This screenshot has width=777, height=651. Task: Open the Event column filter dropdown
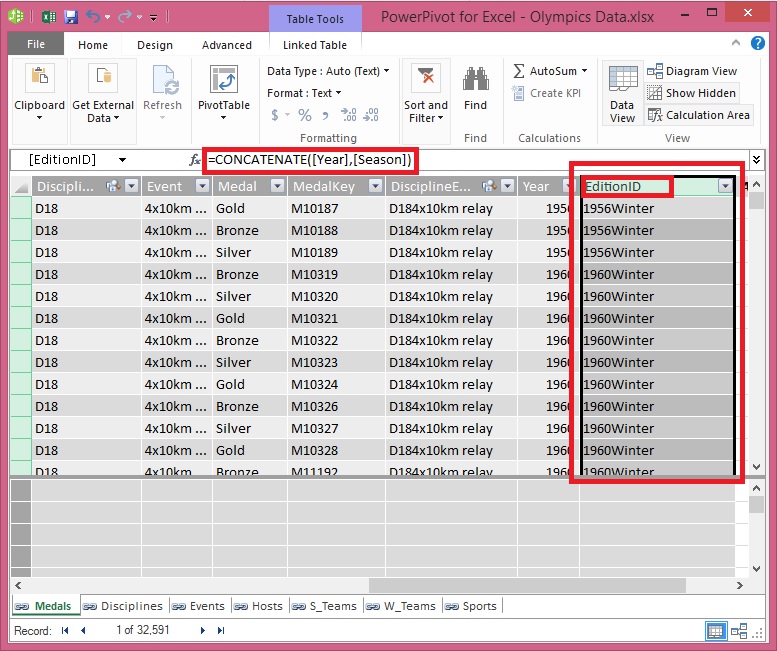pyautogui.click(x=202, y=186)
